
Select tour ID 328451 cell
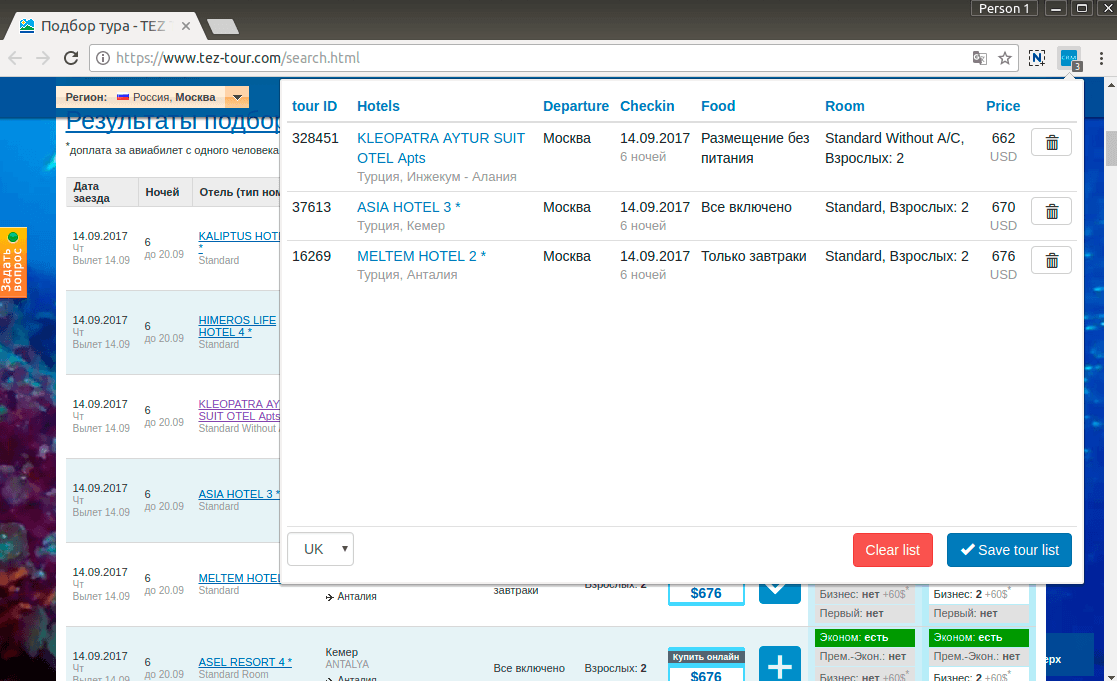(315, 138)
